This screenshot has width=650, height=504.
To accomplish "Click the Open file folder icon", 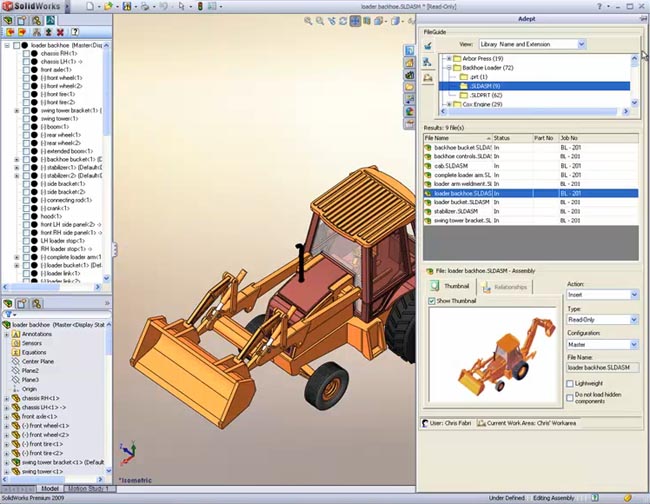I will 108,7.
